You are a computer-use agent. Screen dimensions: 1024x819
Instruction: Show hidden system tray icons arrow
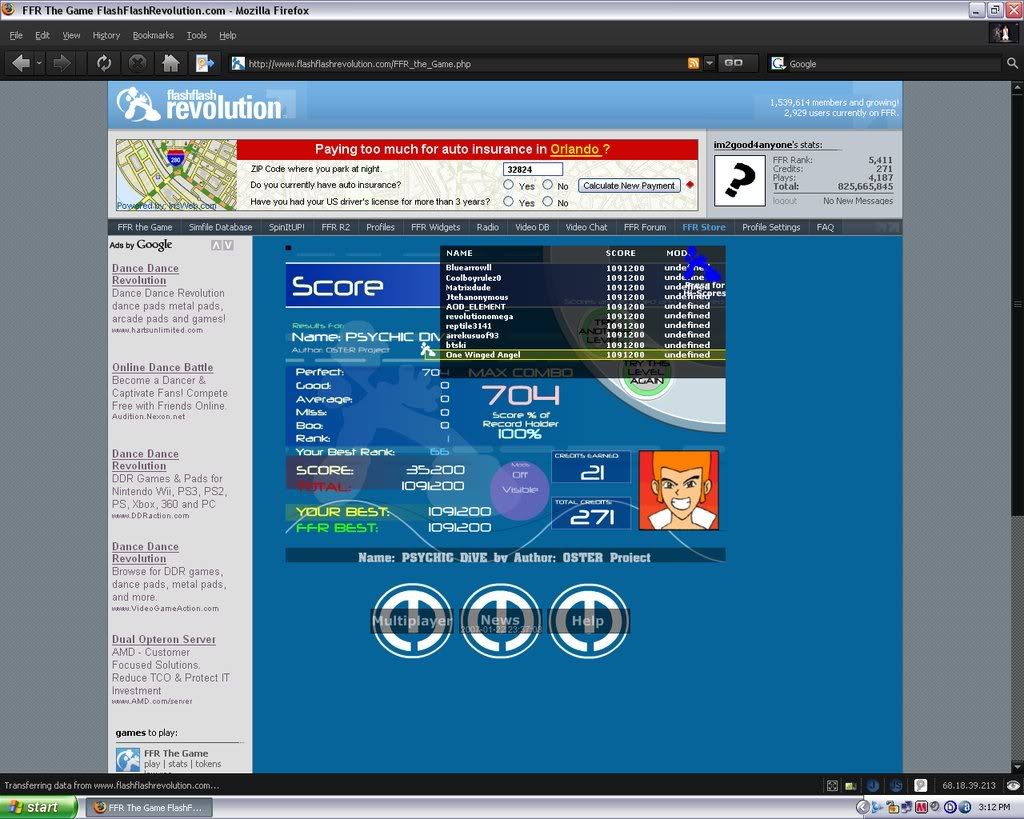(862, 807)
